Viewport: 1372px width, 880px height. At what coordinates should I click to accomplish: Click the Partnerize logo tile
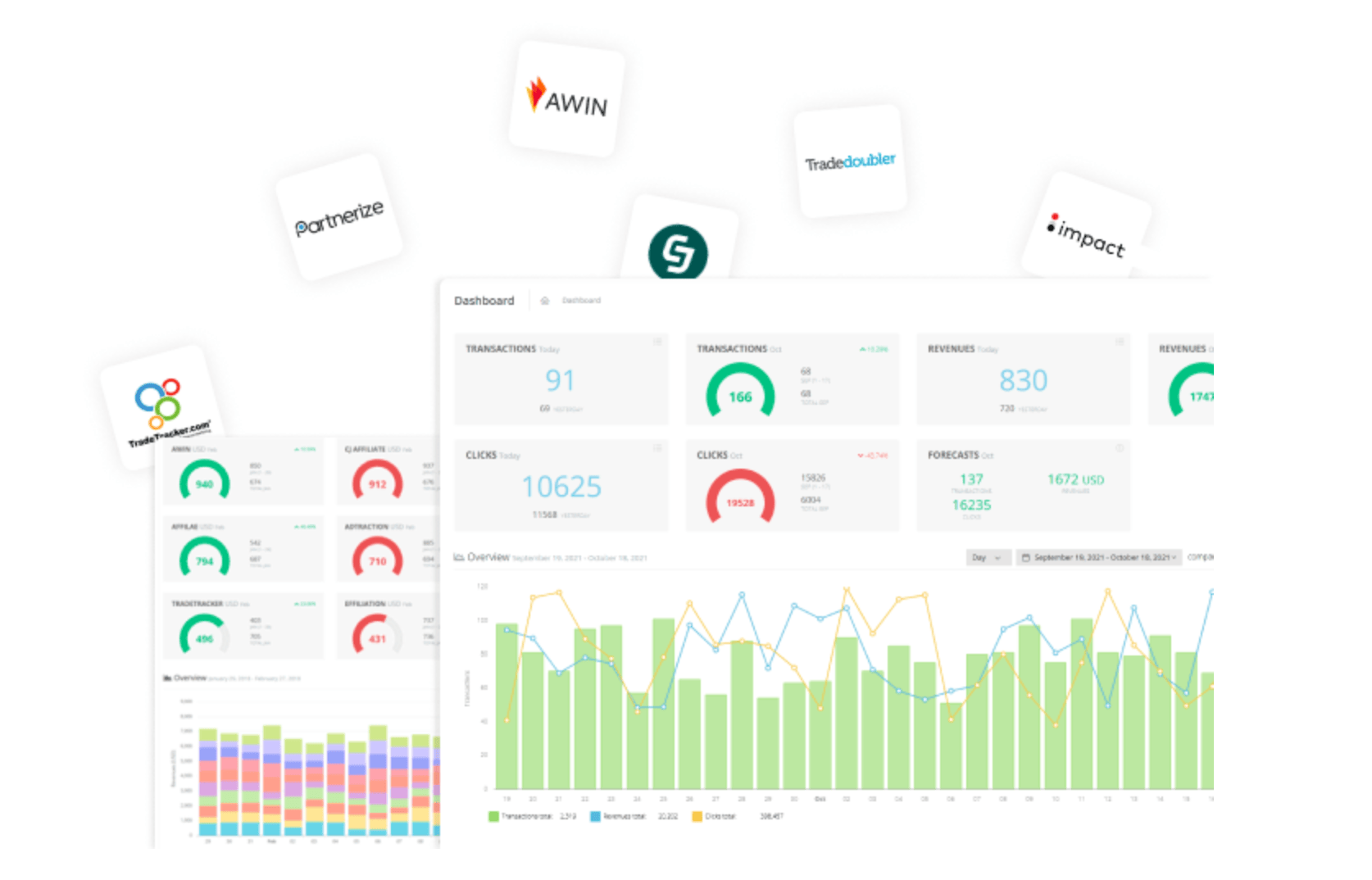tap(339, 217)
